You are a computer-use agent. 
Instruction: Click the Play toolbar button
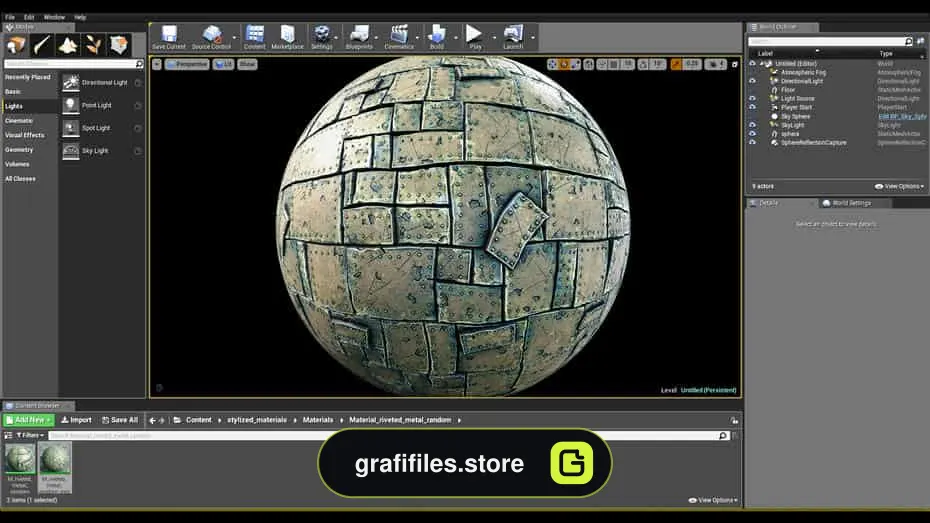coord(474,37)
